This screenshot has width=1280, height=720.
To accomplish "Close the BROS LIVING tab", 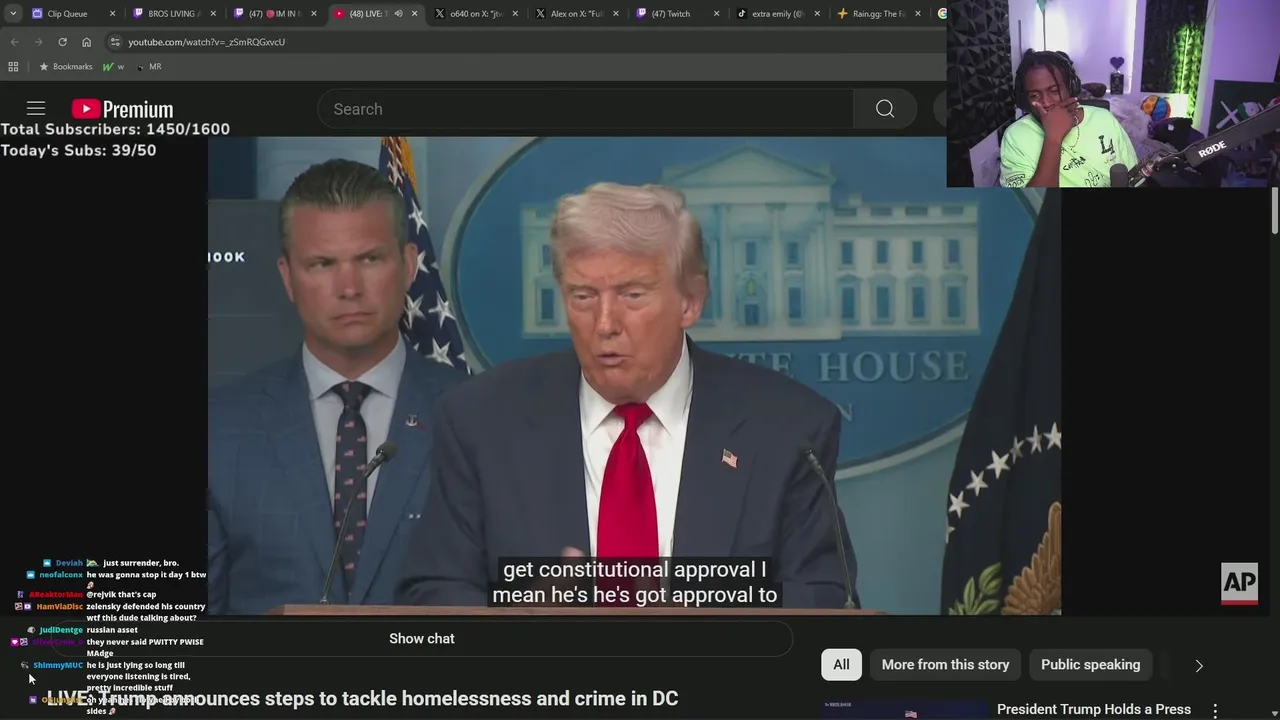I will coord(213,14).
